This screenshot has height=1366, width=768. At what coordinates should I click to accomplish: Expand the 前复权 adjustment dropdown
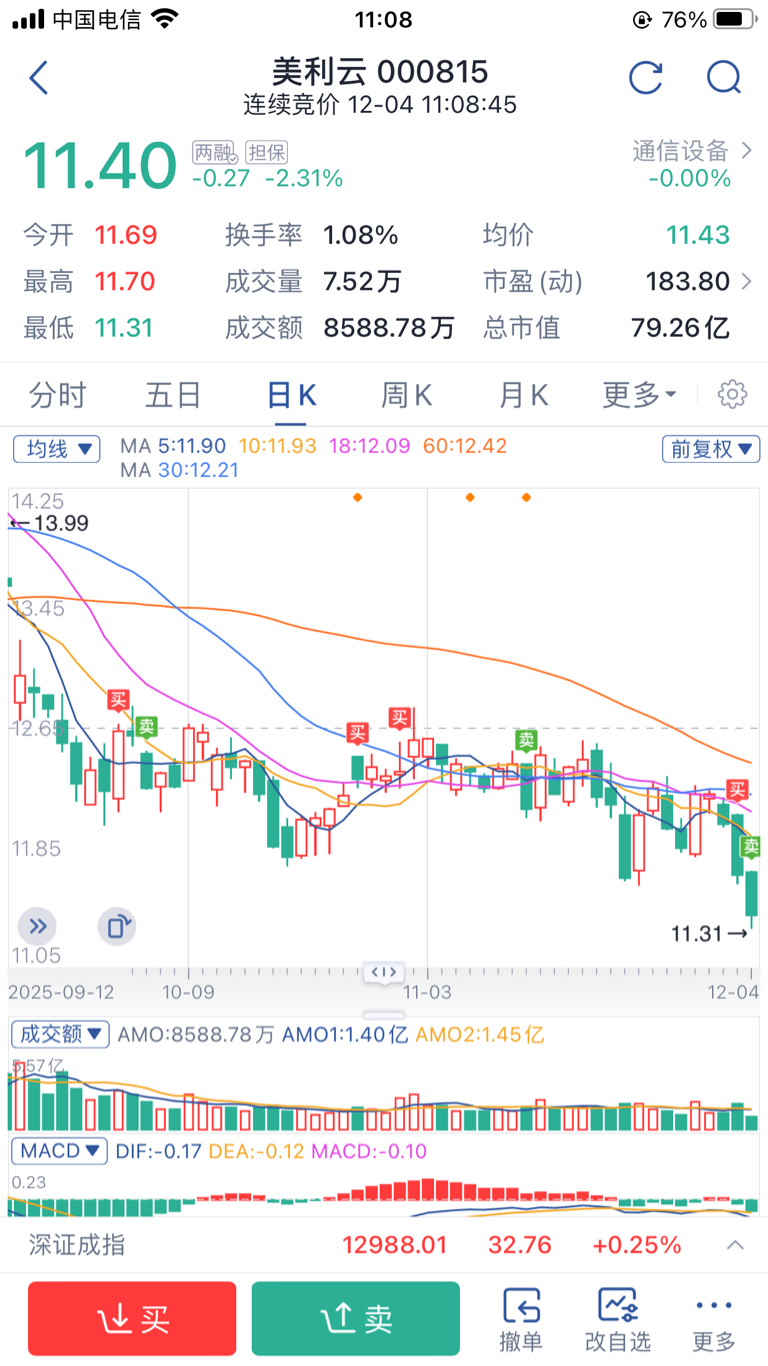[x=710, y=449]
